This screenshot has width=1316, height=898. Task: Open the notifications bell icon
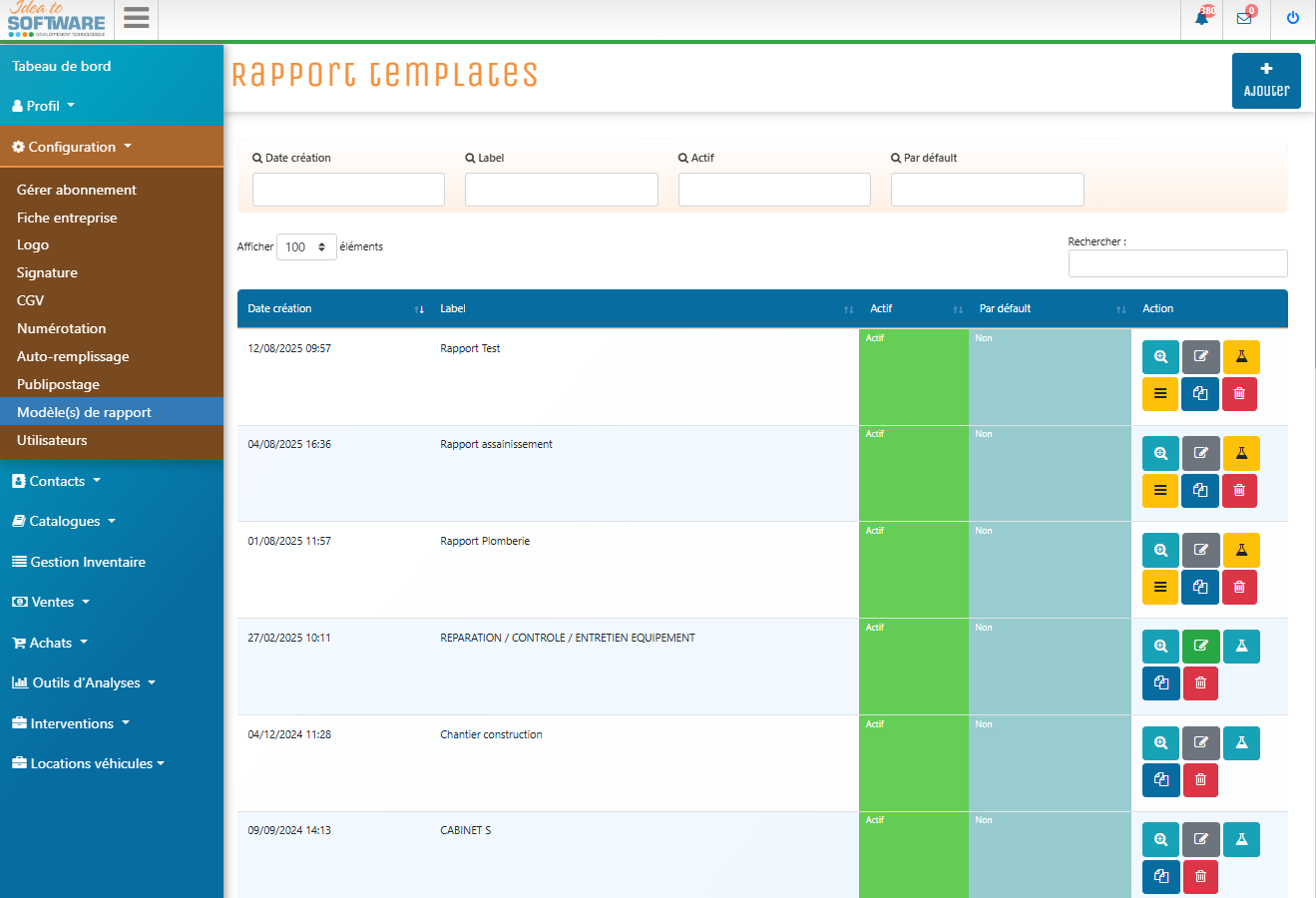click(1202, 18)
